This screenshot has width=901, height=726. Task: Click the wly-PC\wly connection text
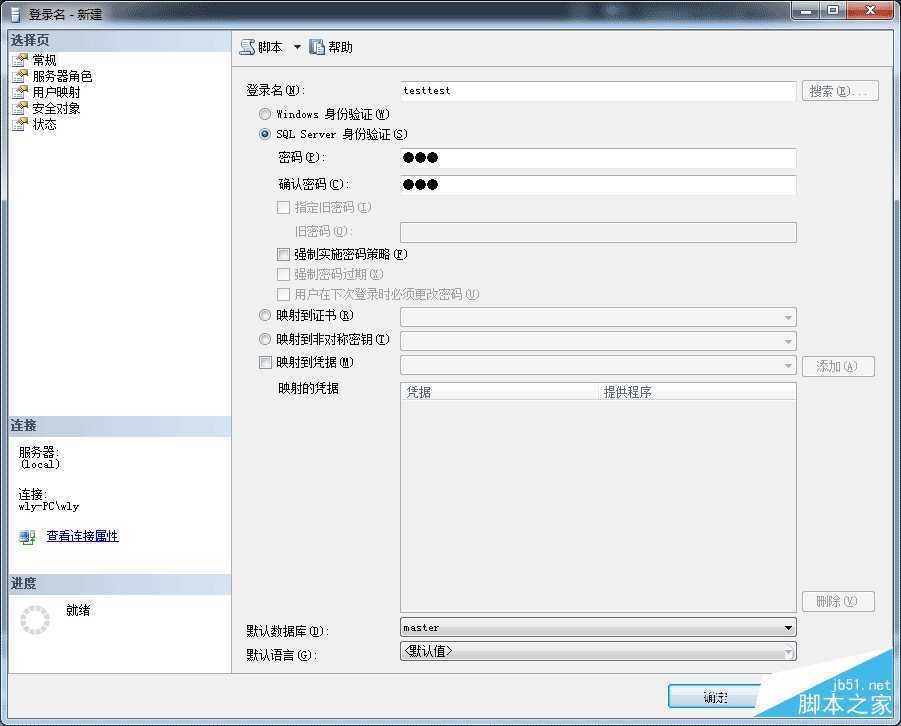[49, 506]
